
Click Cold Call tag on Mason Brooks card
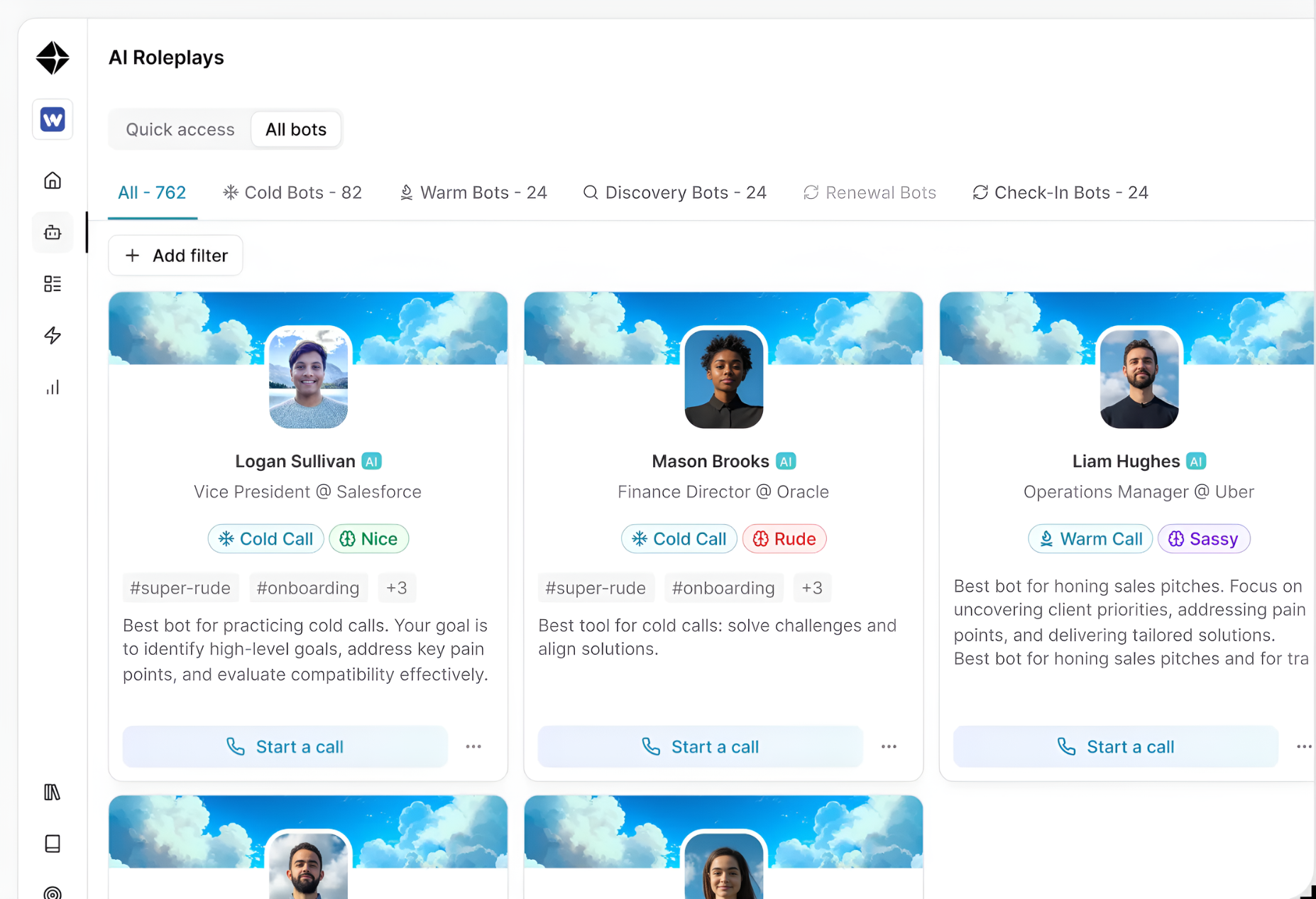click(679, 539)
